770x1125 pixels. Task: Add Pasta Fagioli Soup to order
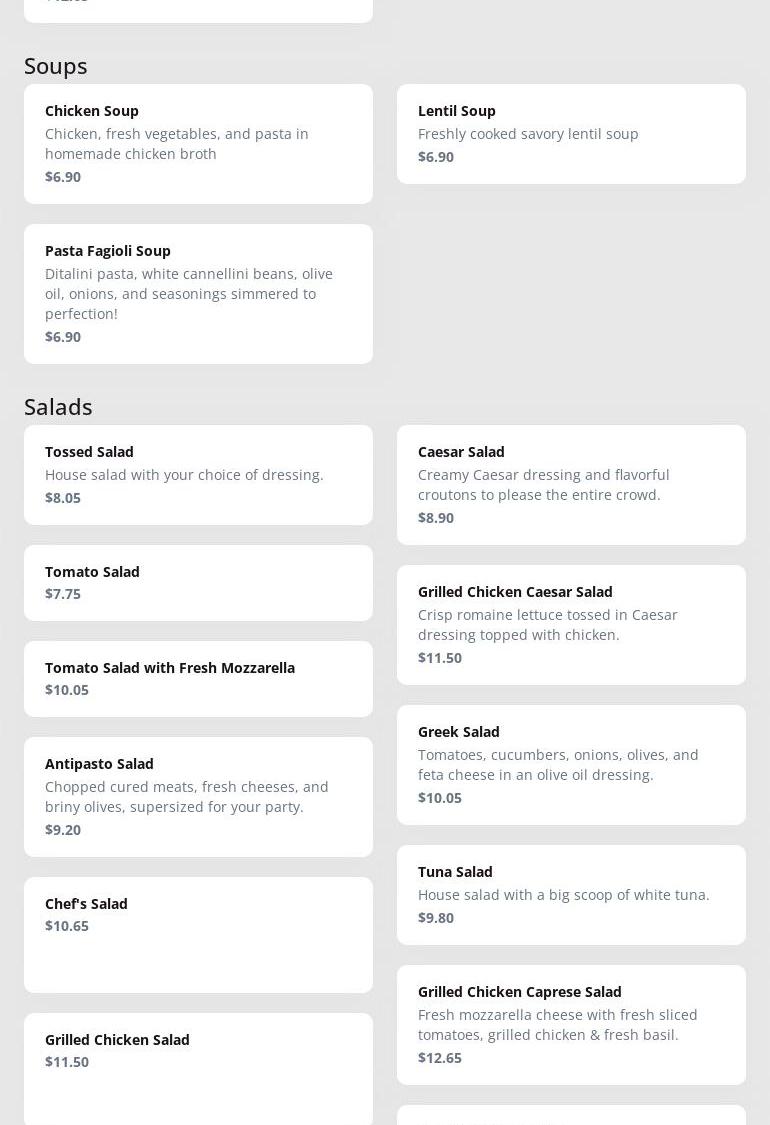(x=198, y=293)
